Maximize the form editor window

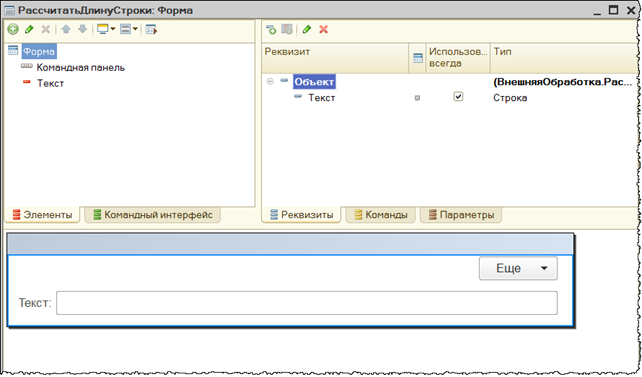[x=613, y=10]
